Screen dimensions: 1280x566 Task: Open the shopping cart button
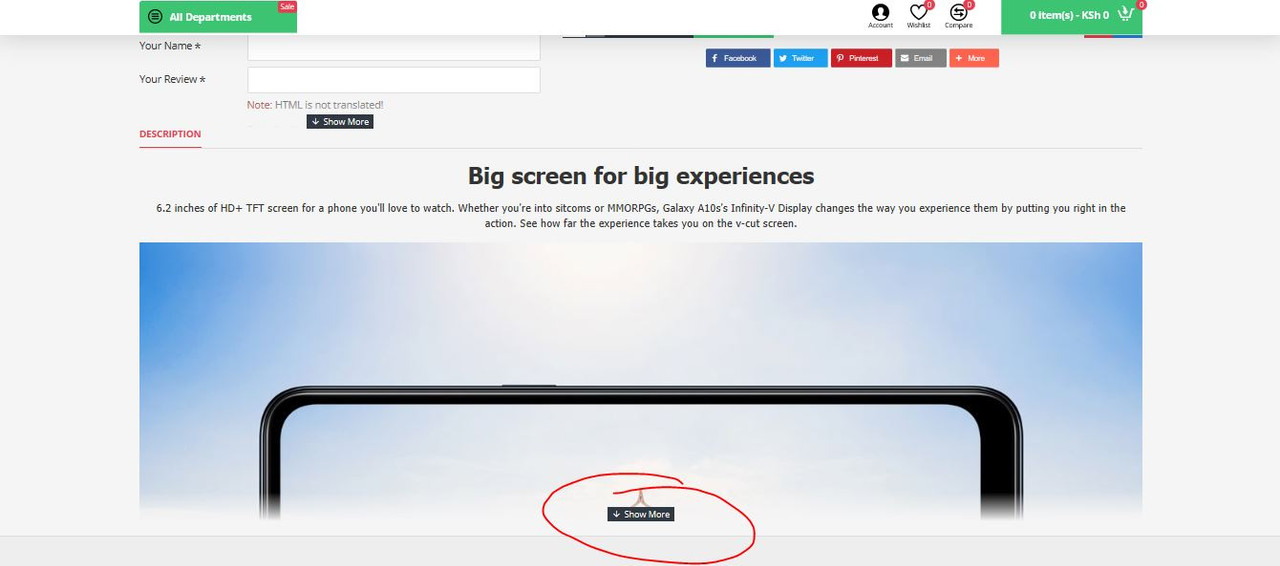coord(1072,16)
